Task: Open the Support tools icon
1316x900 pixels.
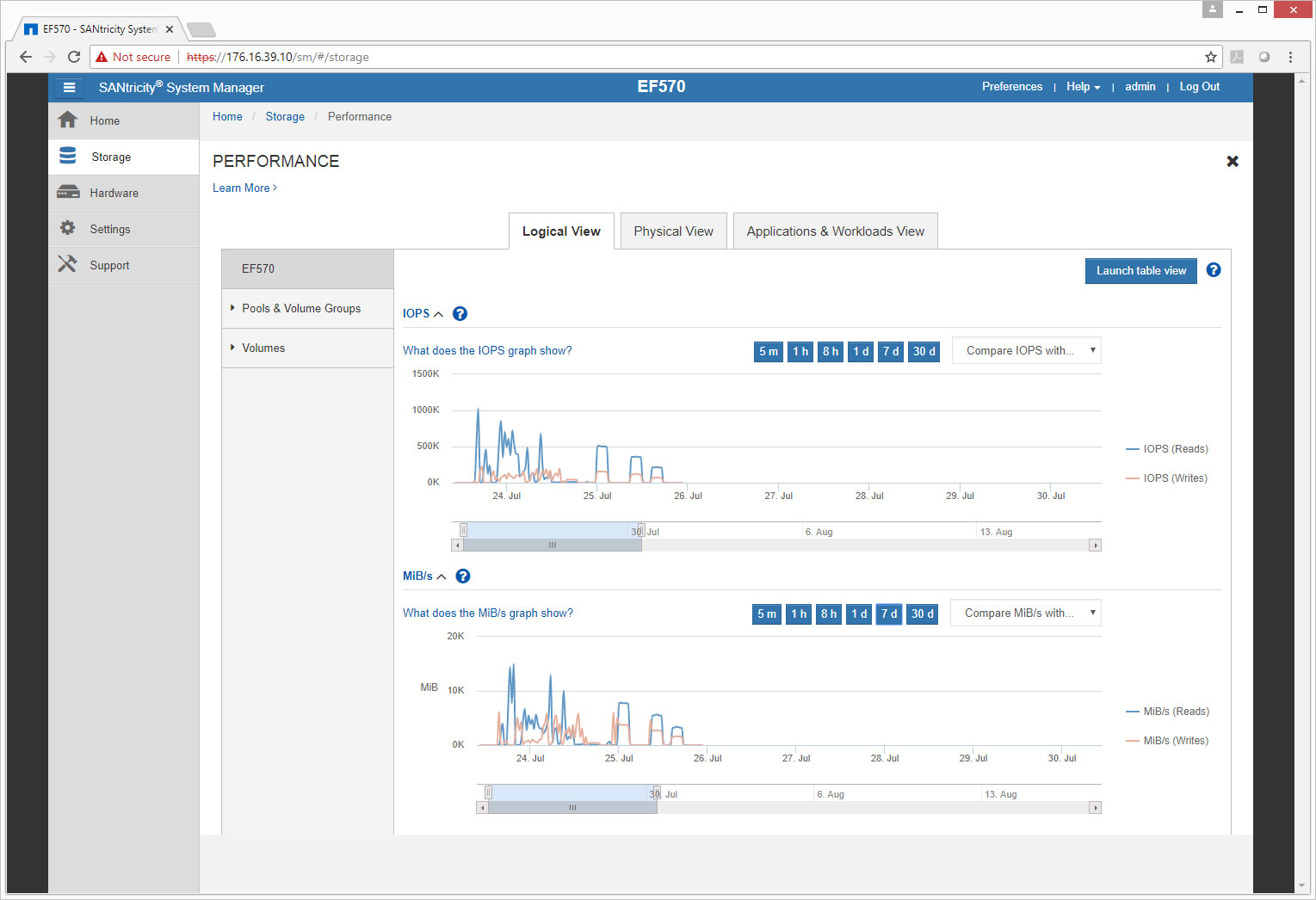Action: (x=67, y=265)
